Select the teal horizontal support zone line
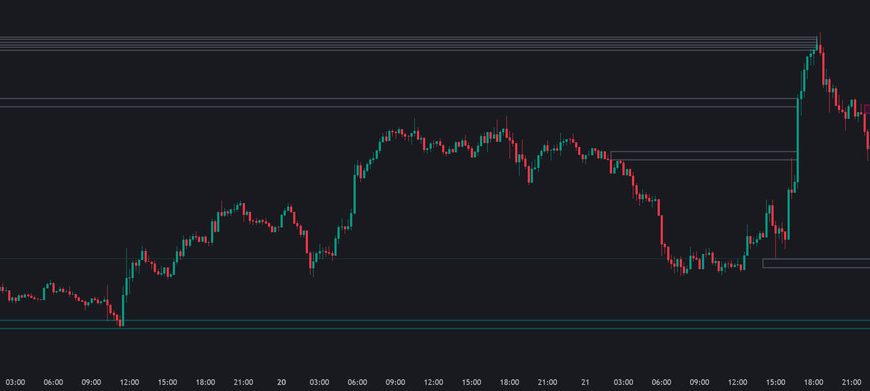The image size is (870, 391). 435,324
